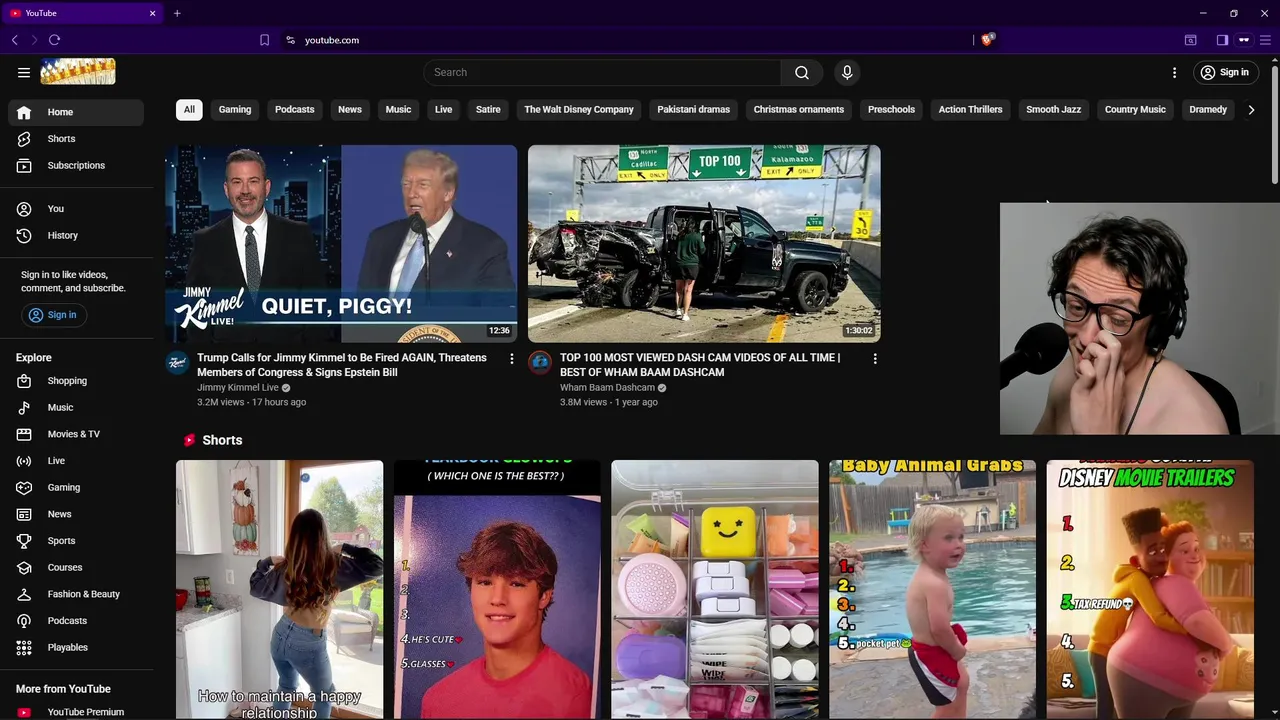
Task: Open History in the sidebar
Action: [76, 235]
